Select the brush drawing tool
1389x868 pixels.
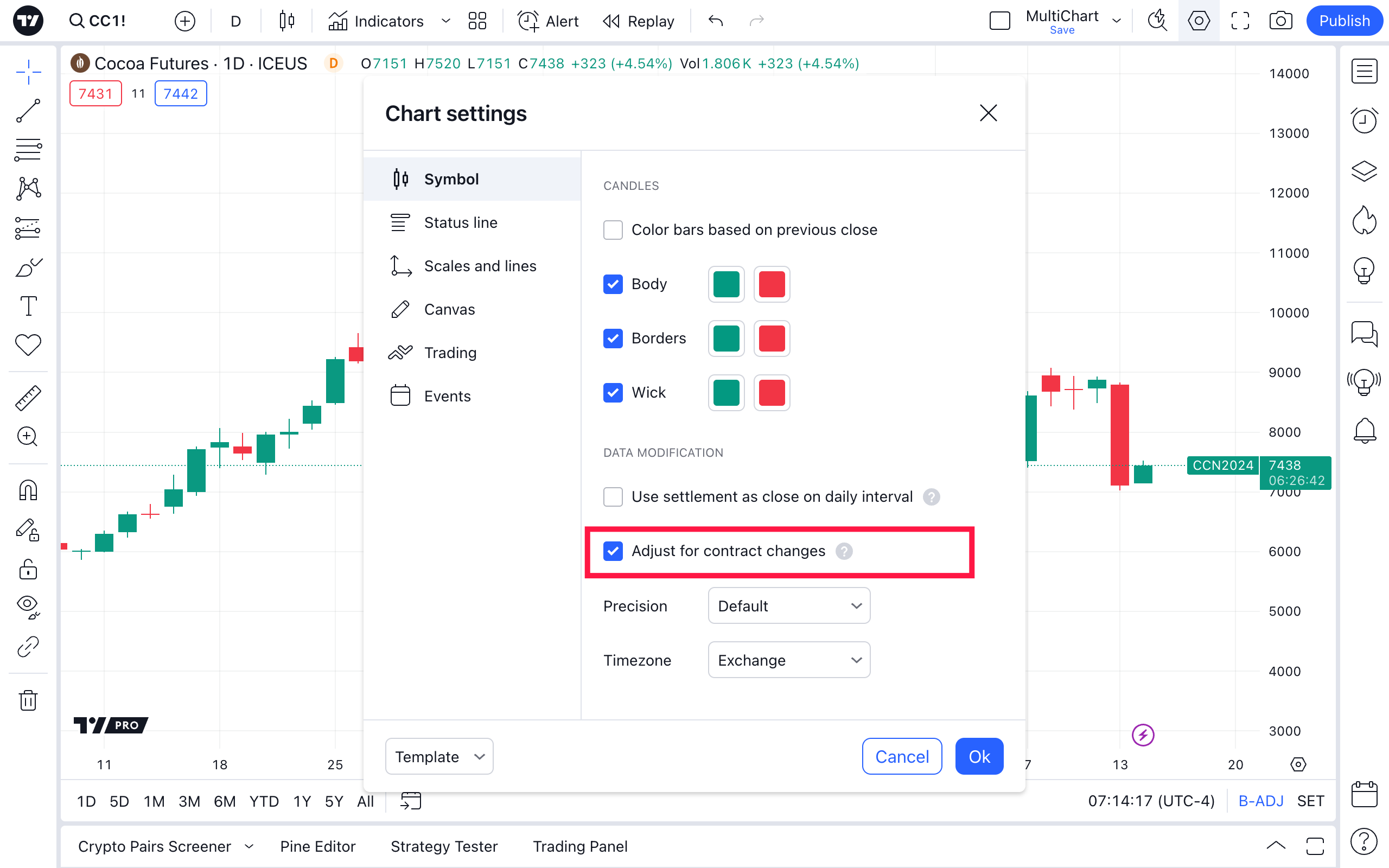(x=28, y=267)
